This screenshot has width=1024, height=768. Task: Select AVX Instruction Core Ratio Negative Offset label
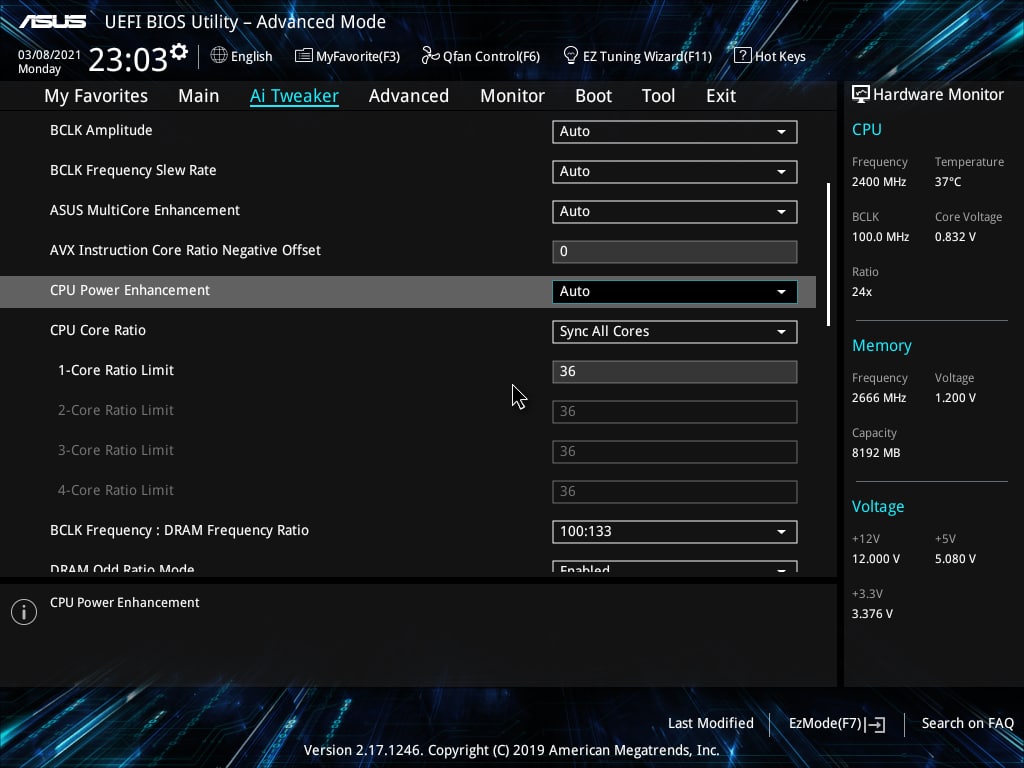pos(185,250)
